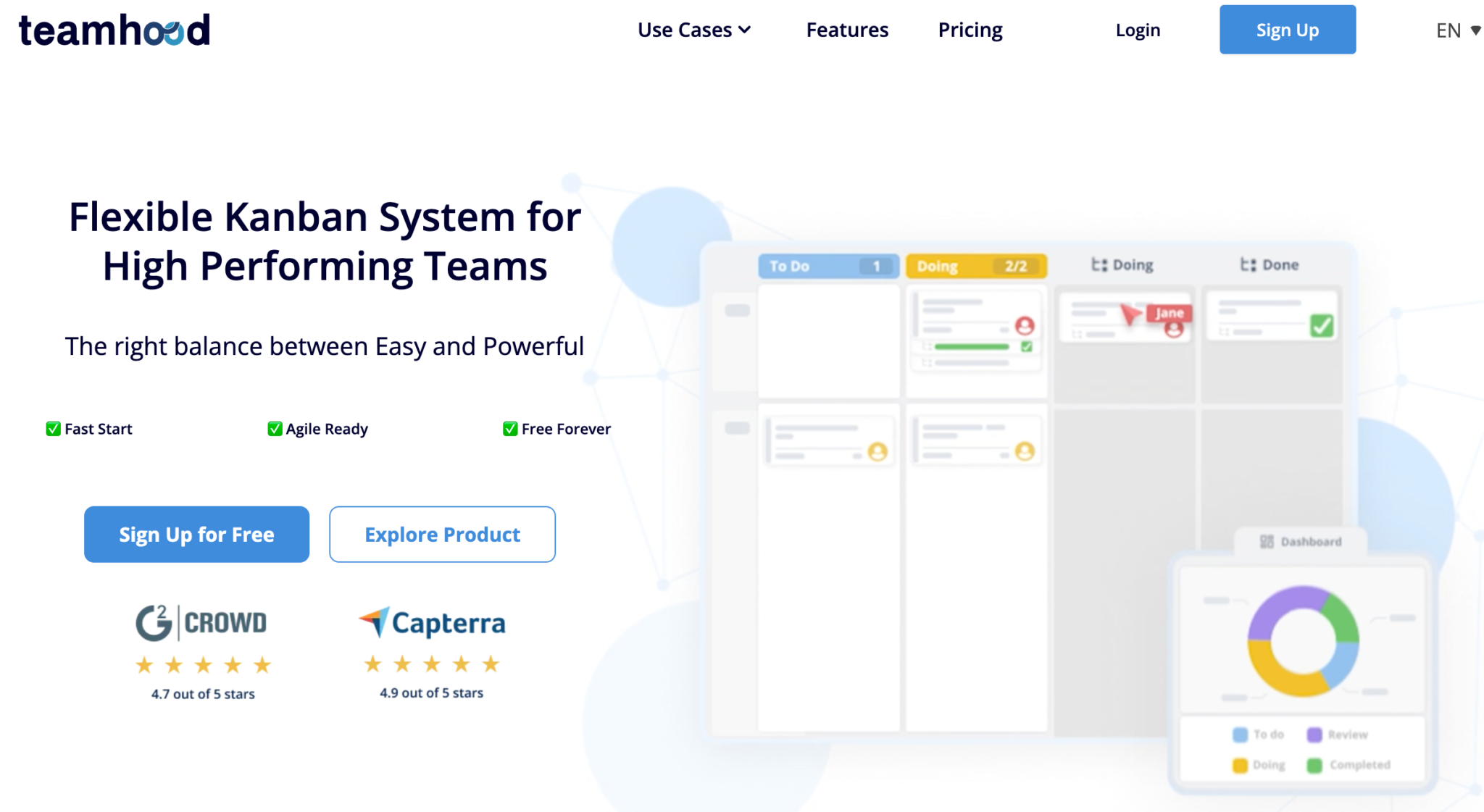
Task: Toggle the Agile Ready checkbox
Action: tap(275, 428)
